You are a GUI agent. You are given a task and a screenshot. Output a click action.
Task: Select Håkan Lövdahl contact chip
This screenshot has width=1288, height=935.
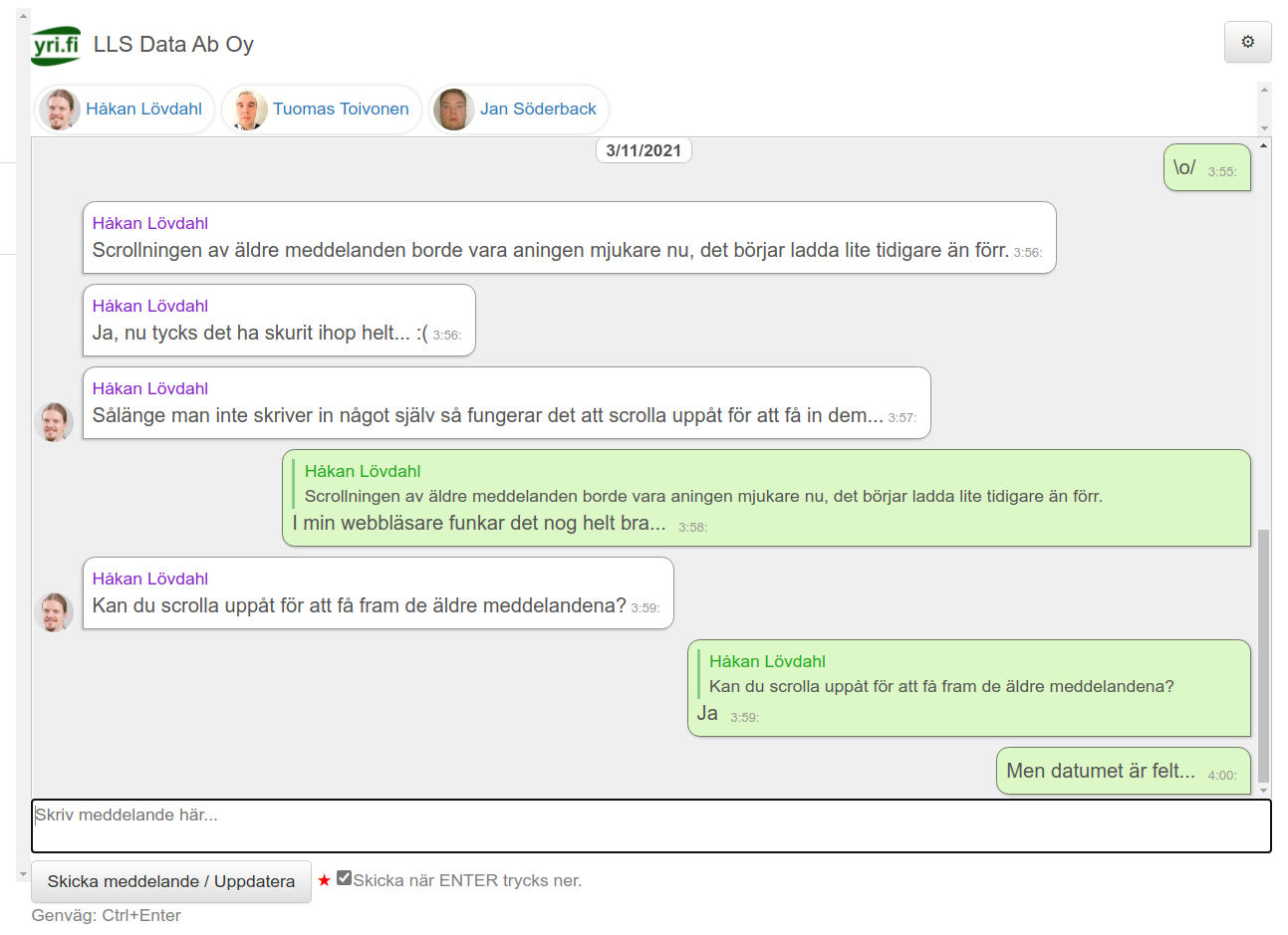pyautogui.click(x=126, y=109)
